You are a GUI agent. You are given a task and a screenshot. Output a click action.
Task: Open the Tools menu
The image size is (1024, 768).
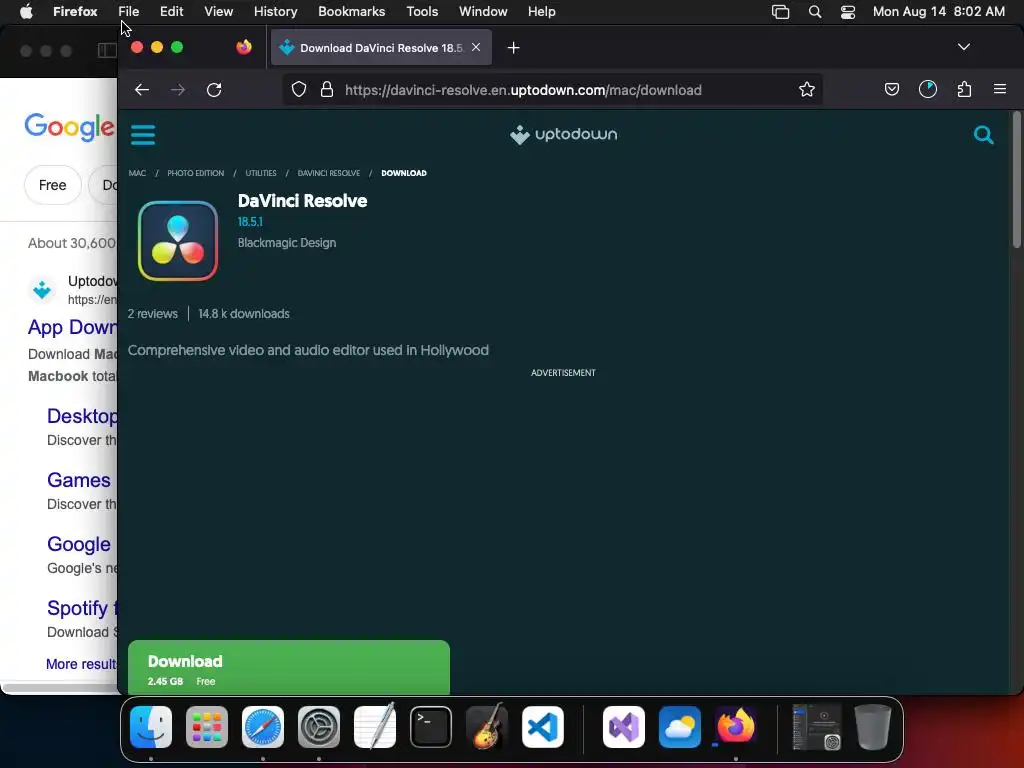pos(422,11)
